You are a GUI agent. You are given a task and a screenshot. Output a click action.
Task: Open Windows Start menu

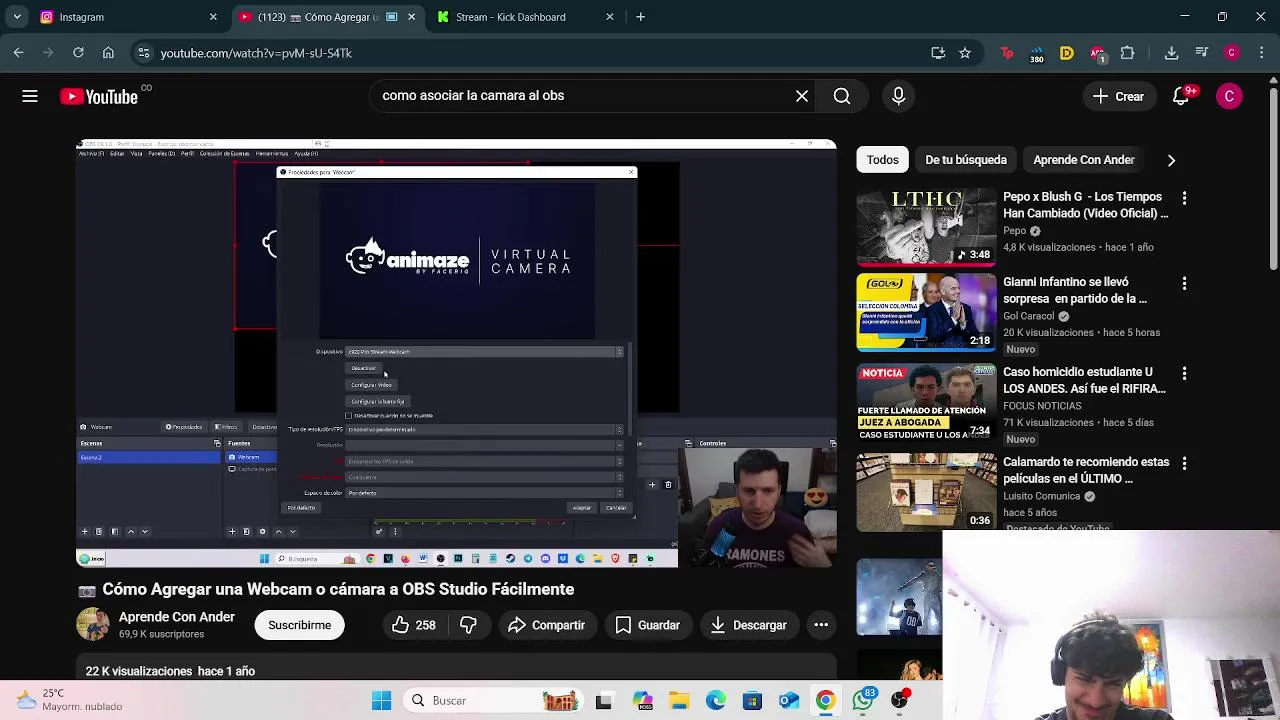point(382,701)
